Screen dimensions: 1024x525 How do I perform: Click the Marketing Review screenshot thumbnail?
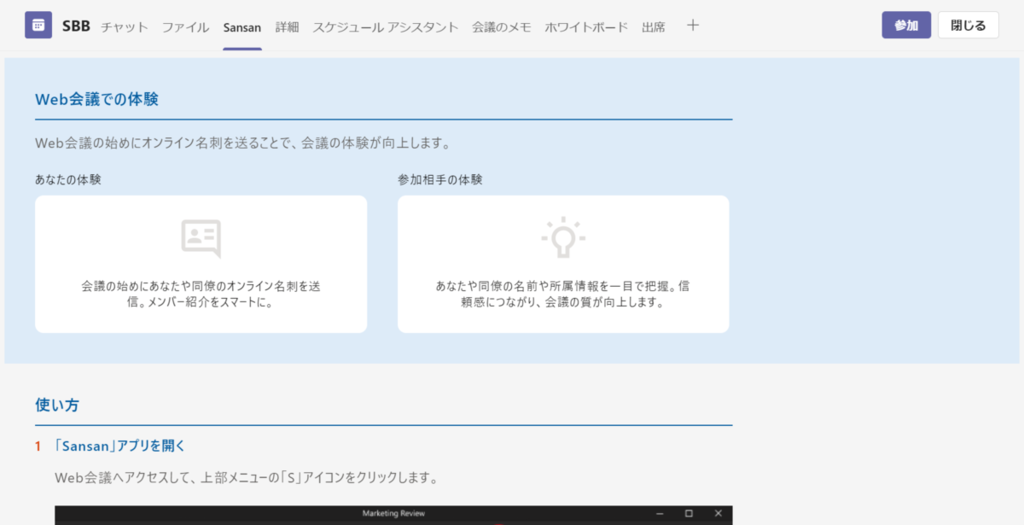coord(393,515)
